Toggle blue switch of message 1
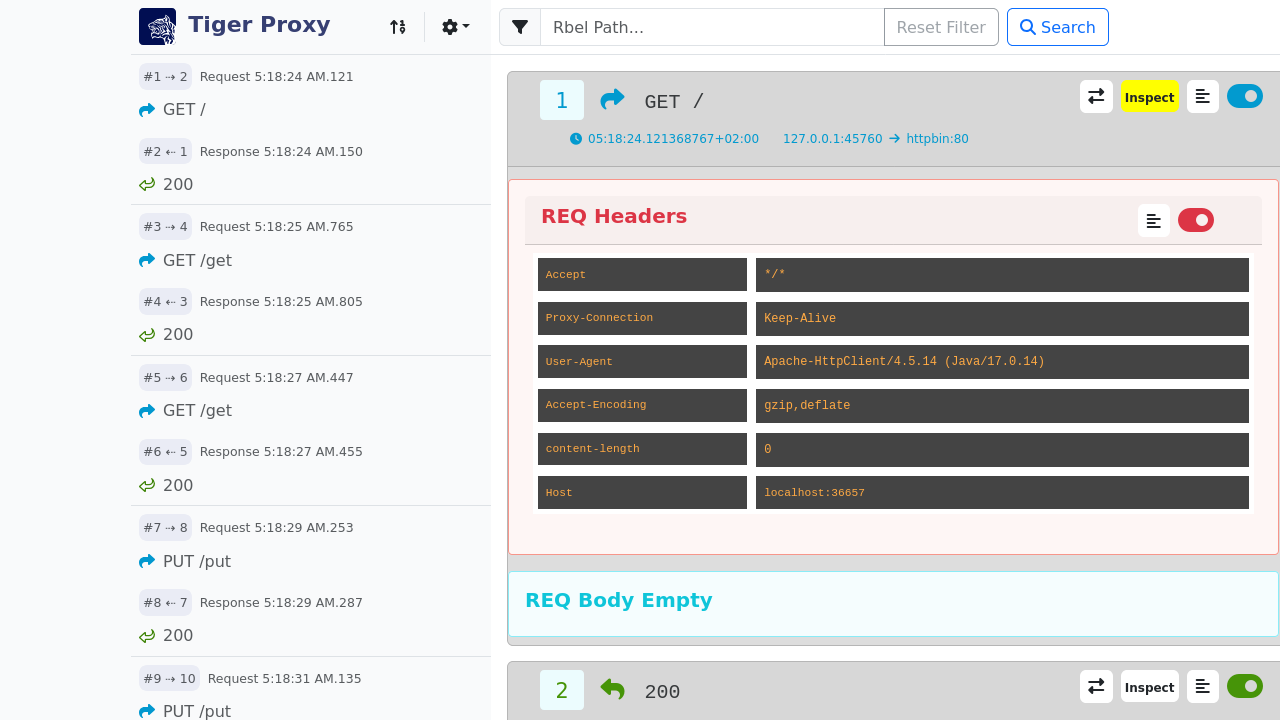Screen dimensions: 1280x720 (1245, 96)
